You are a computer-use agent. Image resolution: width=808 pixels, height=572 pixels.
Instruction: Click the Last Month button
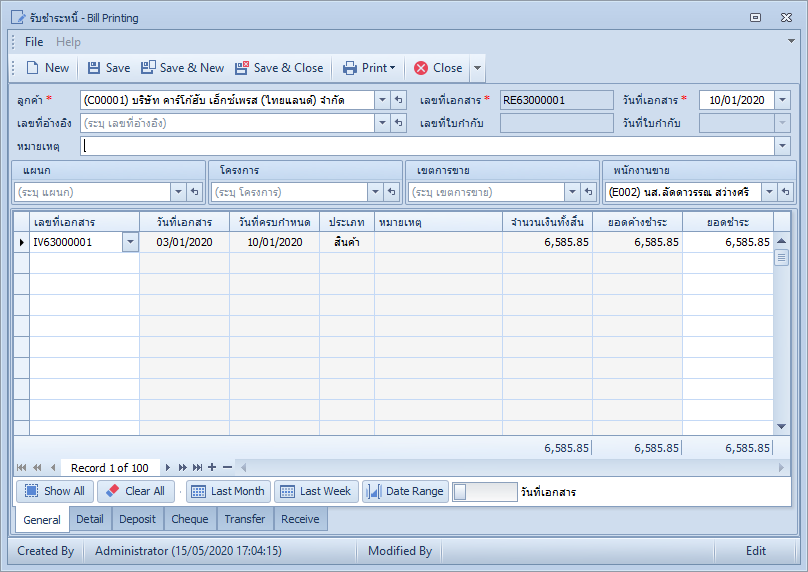pyautogui.click(x=228, y=491)
